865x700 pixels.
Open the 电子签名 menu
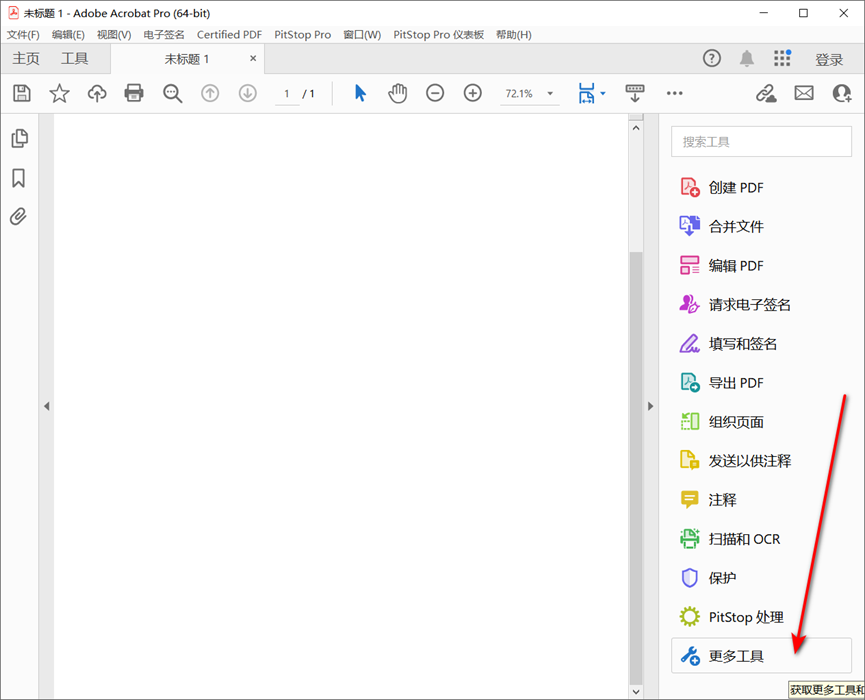164,35
